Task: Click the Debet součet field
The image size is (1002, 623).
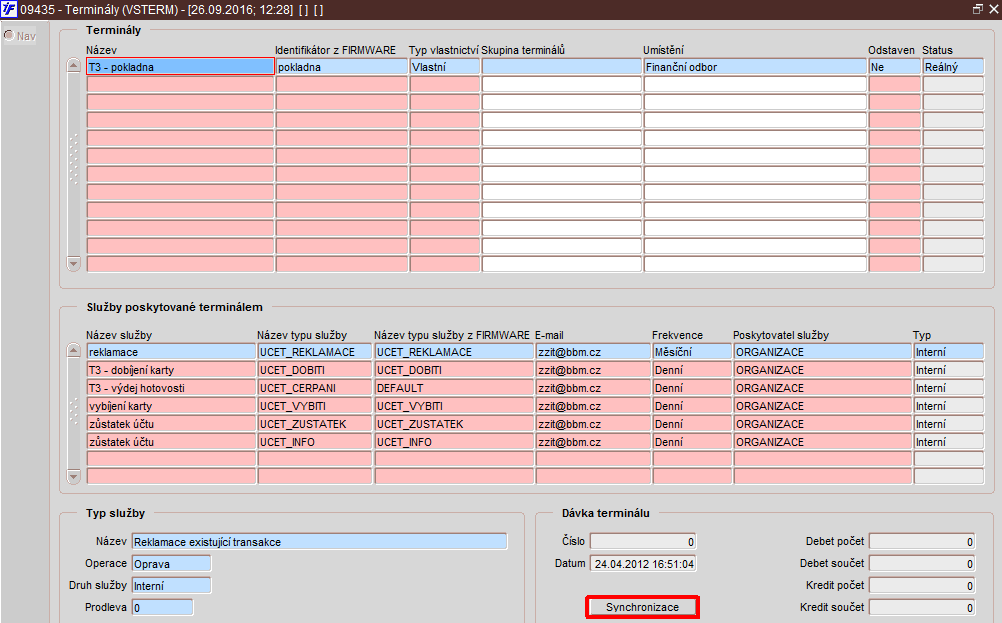Action: click(x=922, y=564)
